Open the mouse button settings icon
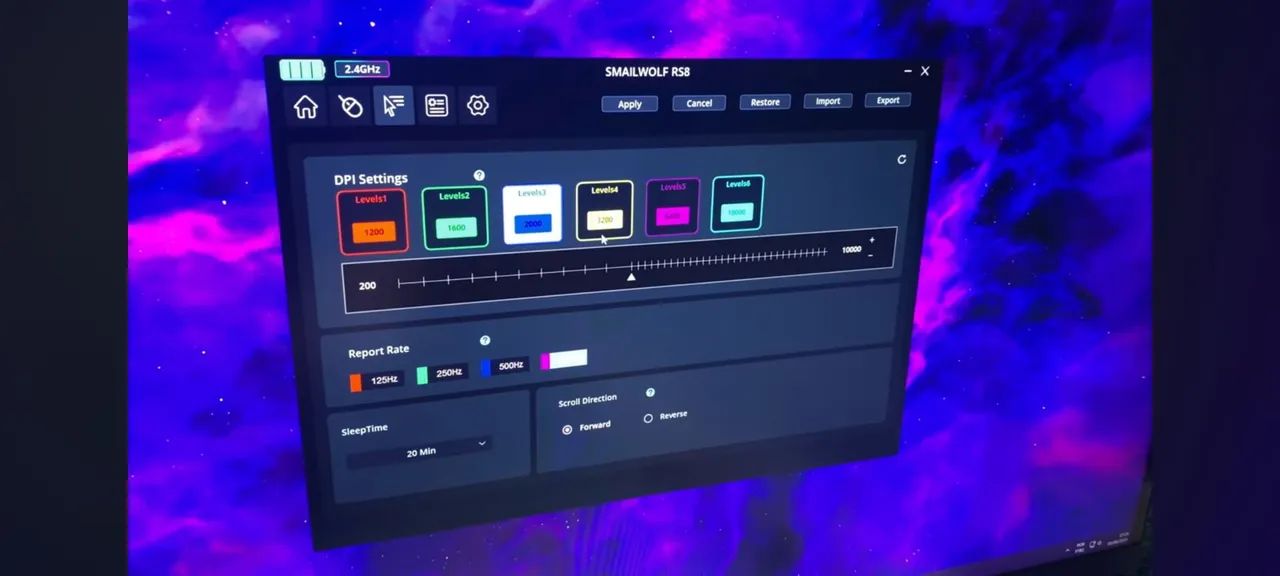This screenshot has width=1280, height=576. pos(350,106)
